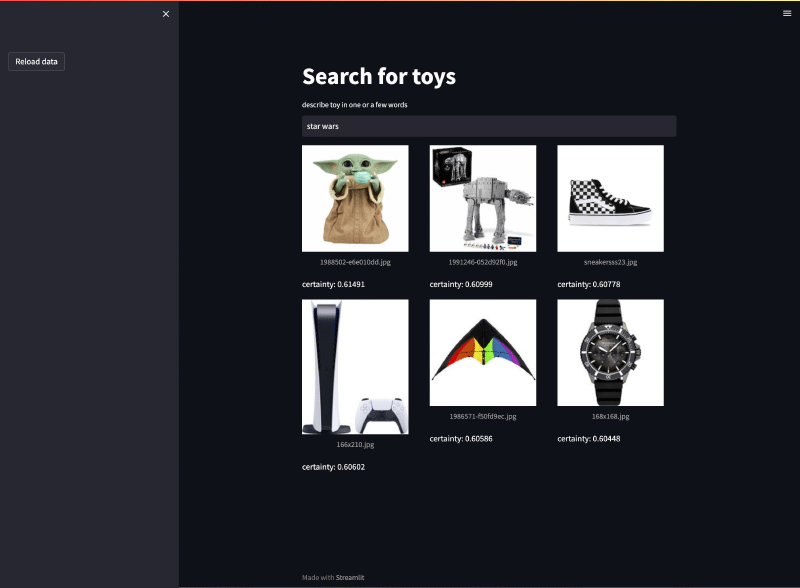800x588 pixels.
Task: Click filename 1988502-e6e010dd.jpg caption
Action: 355,262
